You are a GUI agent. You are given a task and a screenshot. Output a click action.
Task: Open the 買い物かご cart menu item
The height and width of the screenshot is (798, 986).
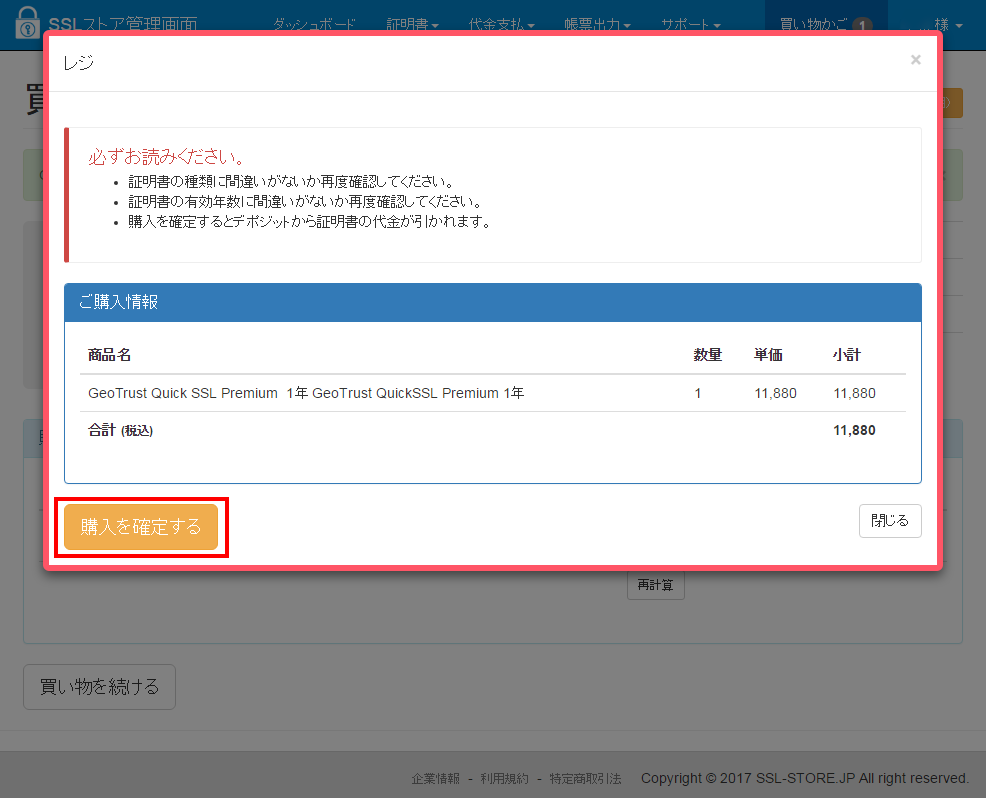tap(826, 25)
